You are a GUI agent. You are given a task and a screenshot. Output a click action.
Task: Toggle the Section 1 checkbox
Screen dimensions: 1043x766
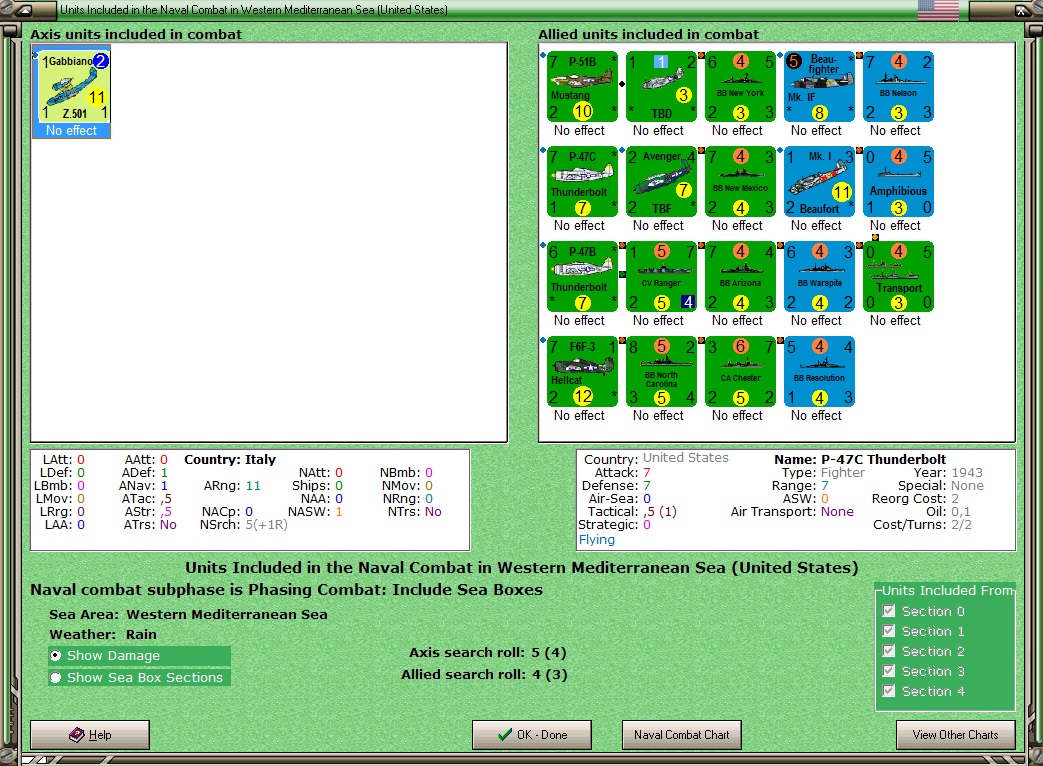[889, 631]
